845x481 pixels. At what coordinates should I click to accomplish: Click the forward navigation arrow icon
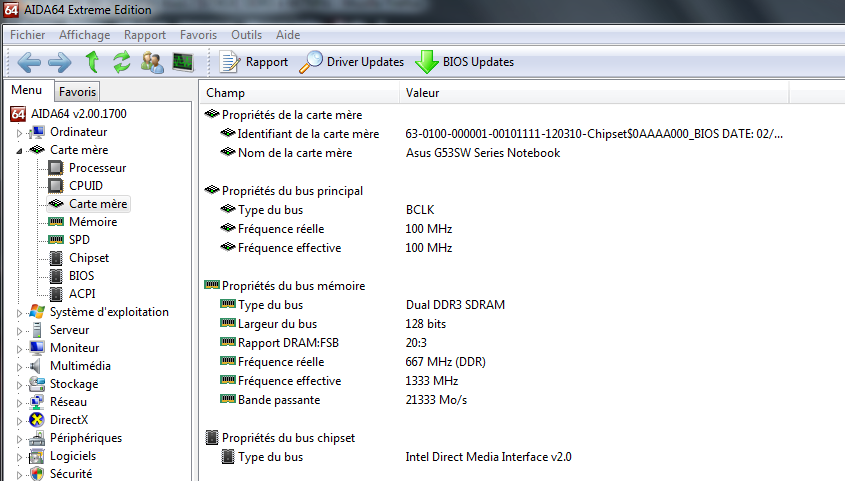pyautogui.click(x=60, y=62)
